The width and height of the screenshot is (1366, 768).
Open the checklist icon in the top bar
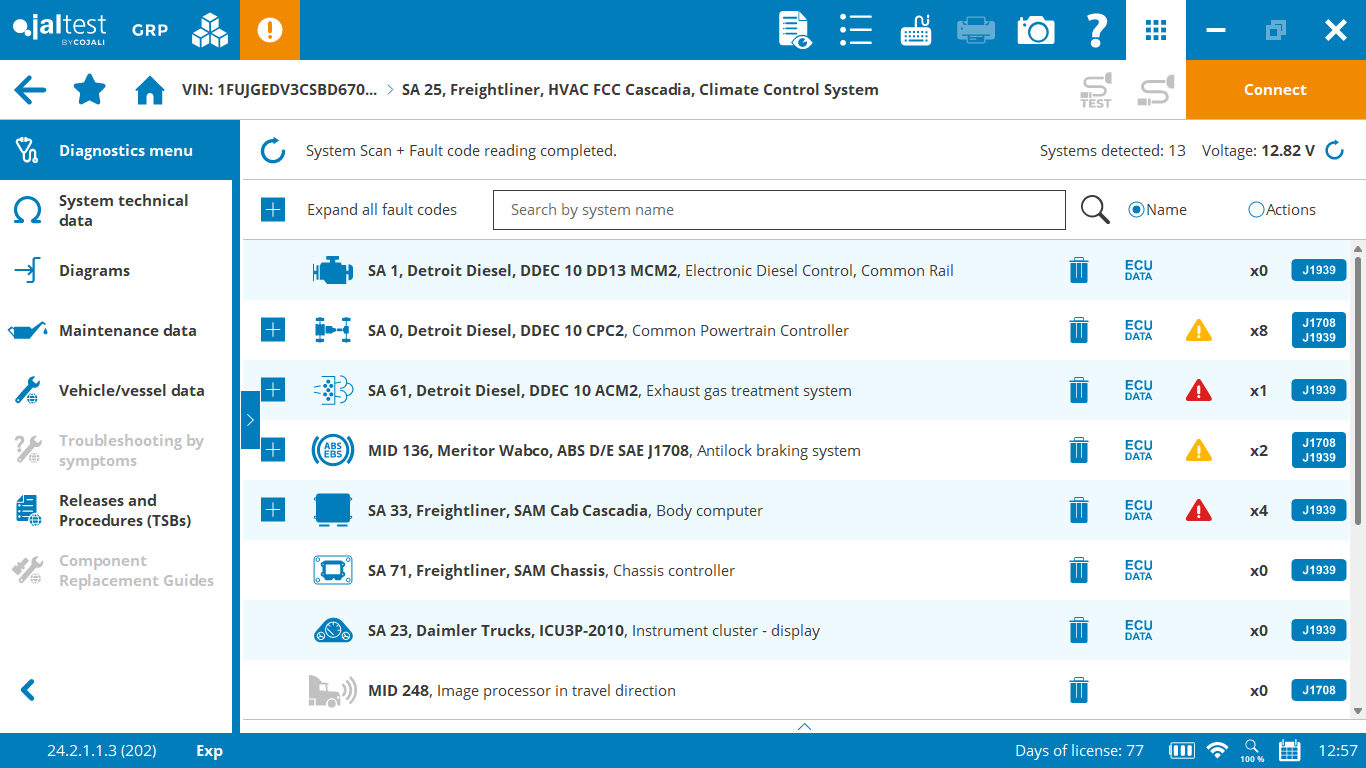coord(856,30)
